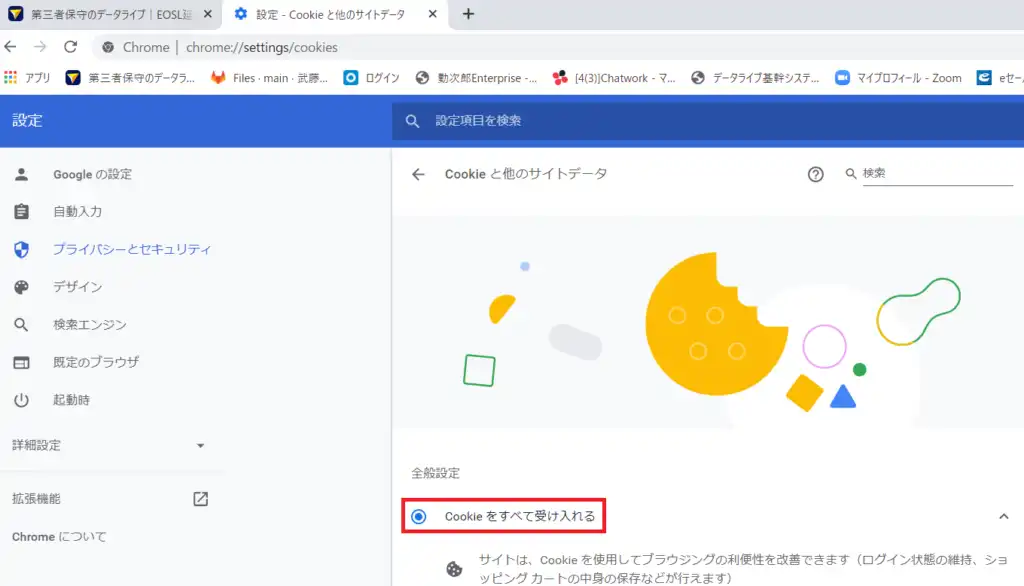Select the 設定 - Cookie と他のサイトデータ tab
This screenshot has width=1024, height=586.
click(x=336, y=14)
